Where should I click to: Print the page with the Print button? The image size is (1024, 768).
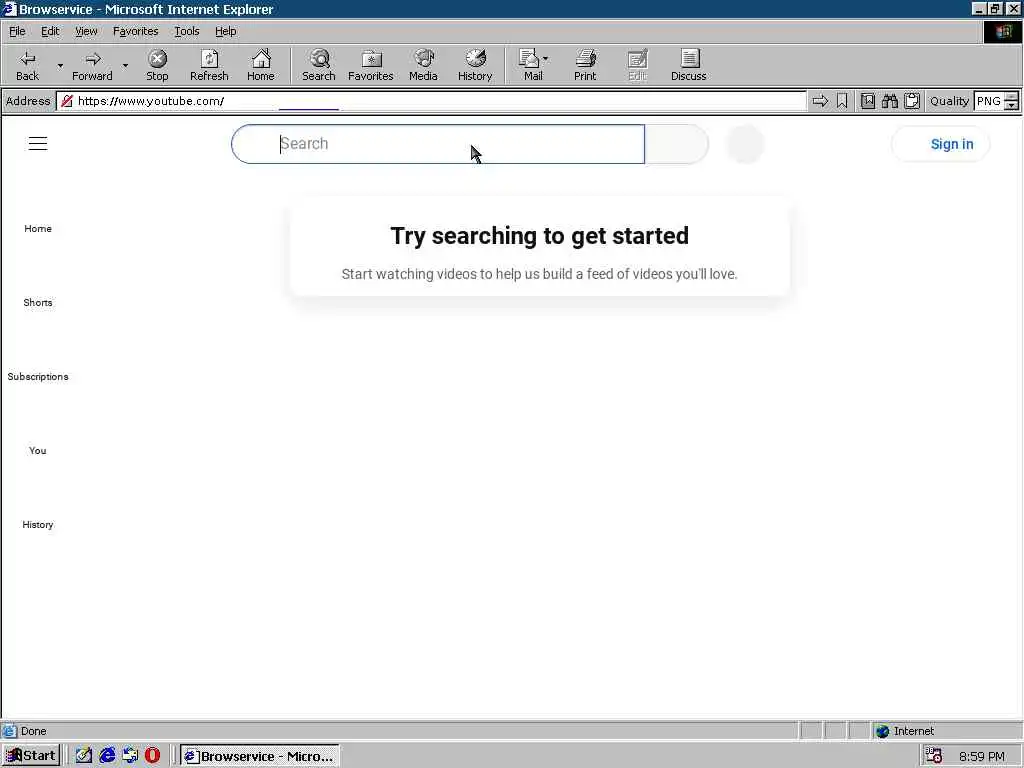pos(585,65)
